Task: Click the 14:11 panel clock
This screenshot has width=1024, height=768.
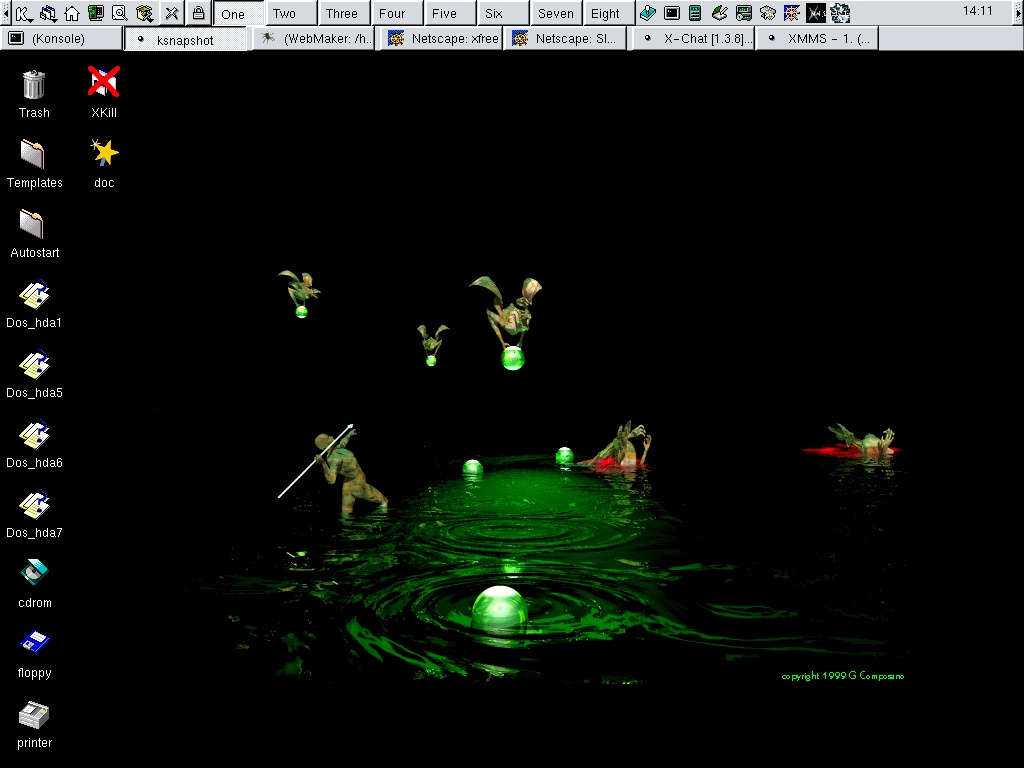Action: point(978,11)
